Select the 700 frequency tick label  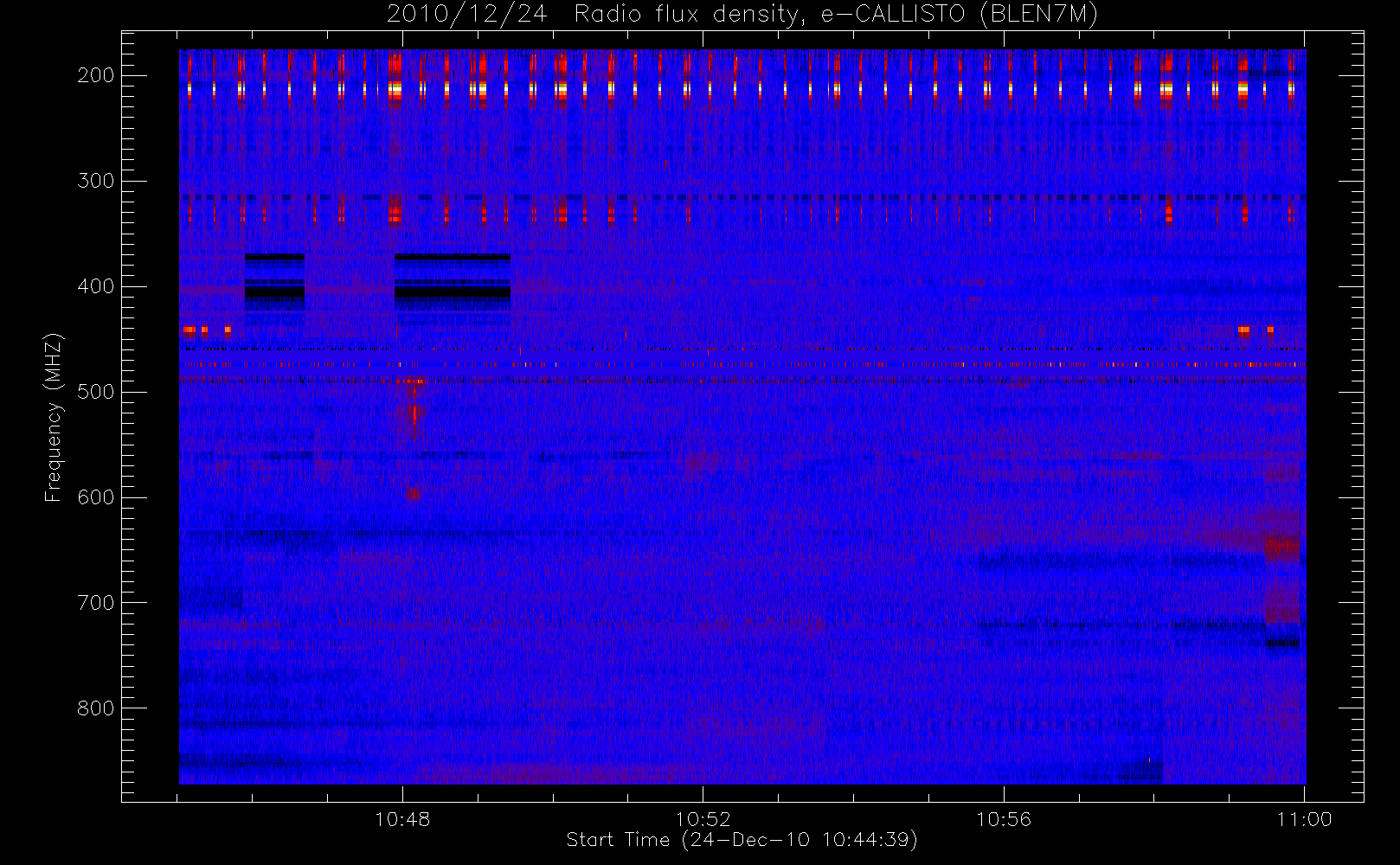point(95,603)
